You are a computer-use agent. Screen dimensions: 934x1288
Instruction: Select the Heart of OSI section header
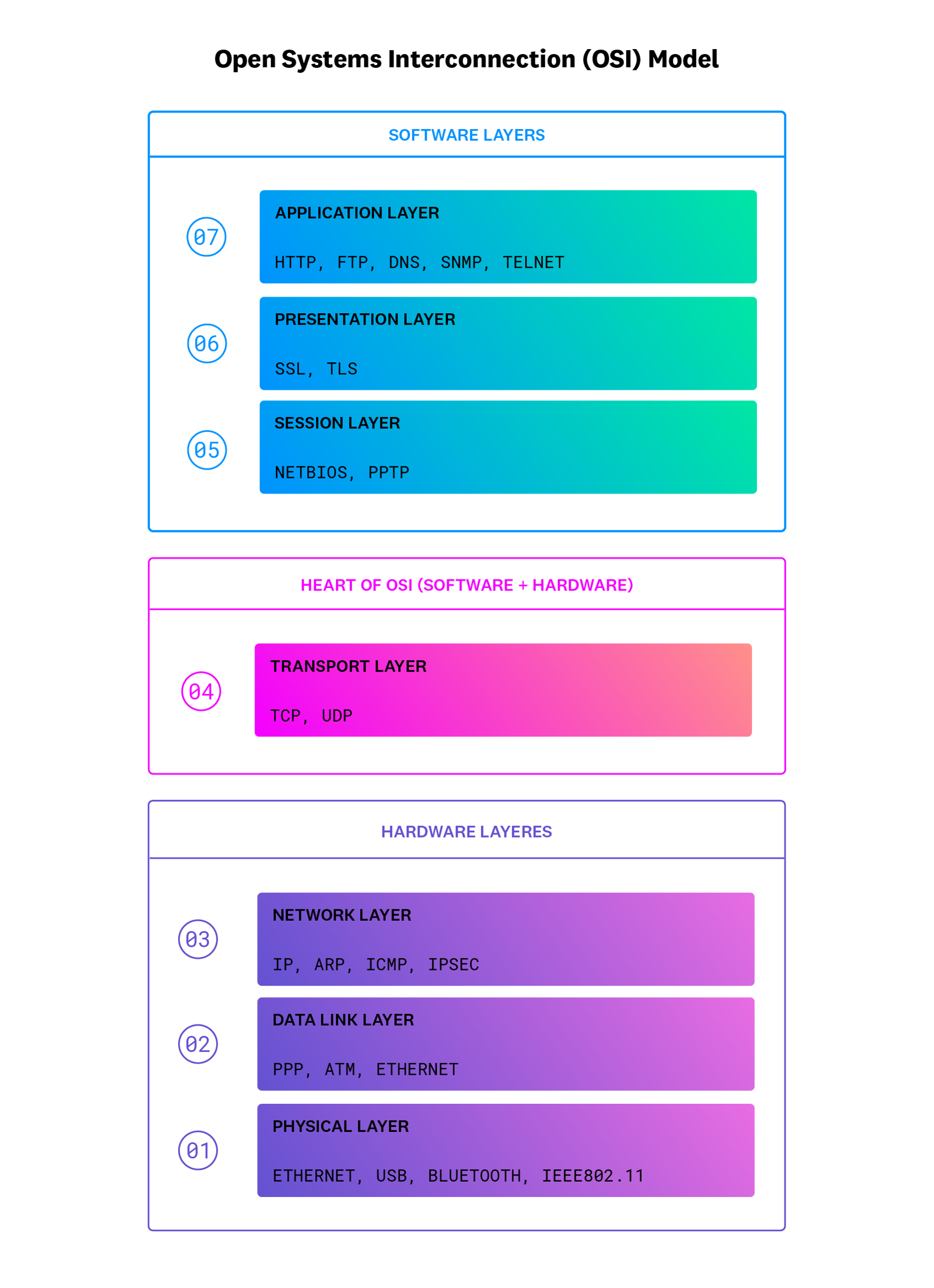pyautogui.click(x=466, y=586)
